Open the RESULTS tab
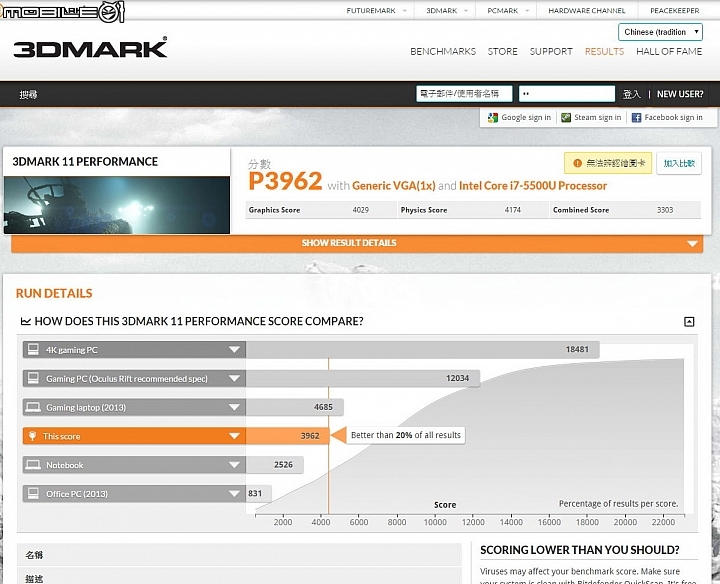Screen dimensions: 720x584 click(x=604, y=51)
